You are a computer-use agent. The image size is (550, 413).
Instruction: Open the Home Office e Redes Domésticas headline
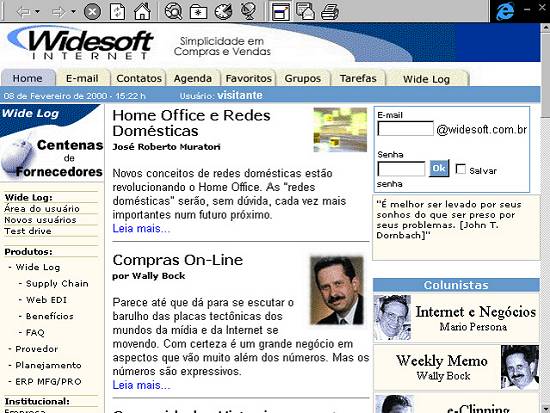(x=192, y=123)
